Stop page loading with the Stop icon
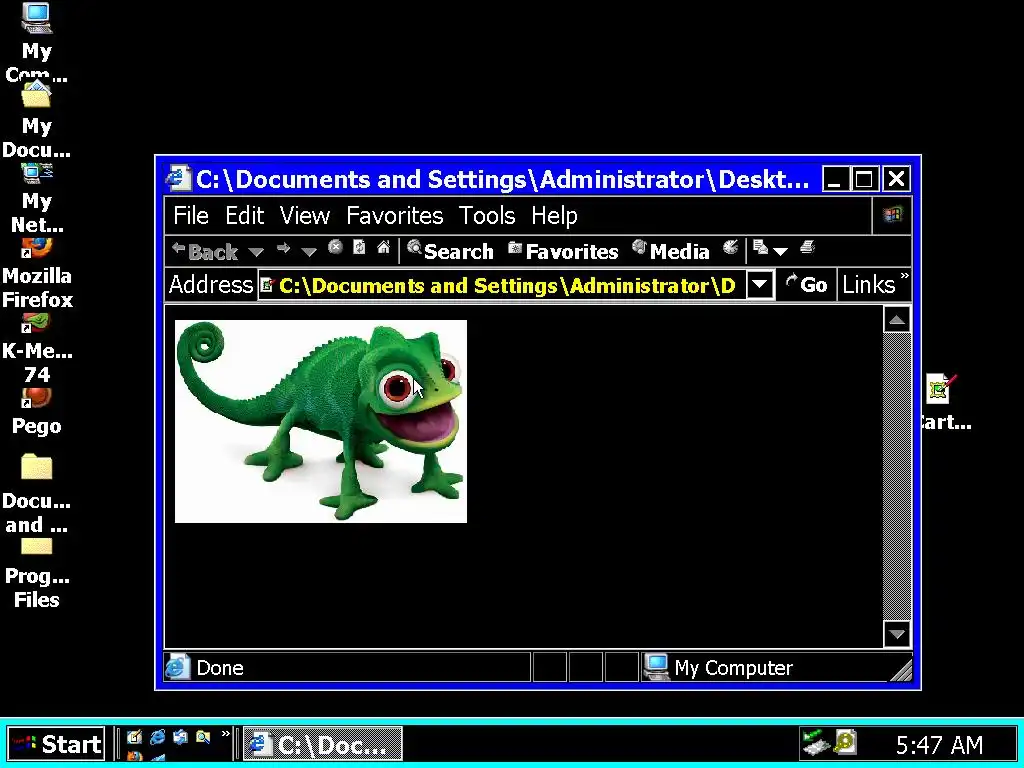 (x=335, y=248)
